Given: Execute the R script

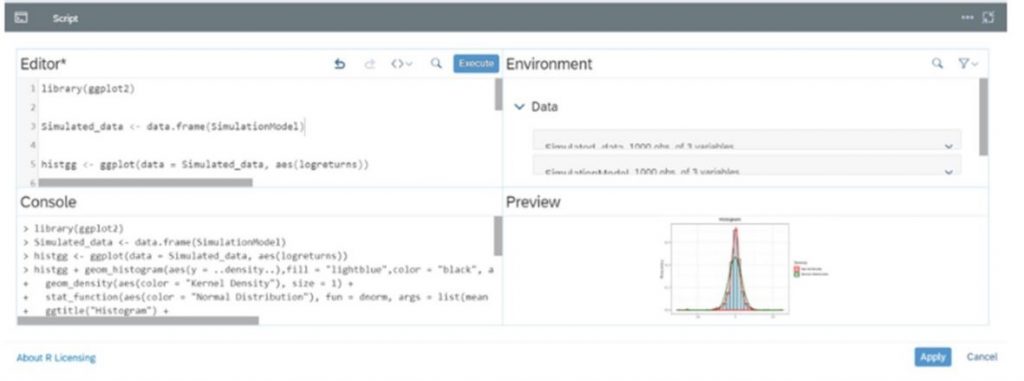Looking at the screenshot, I should pyautogui.click(x=476, y=63).
